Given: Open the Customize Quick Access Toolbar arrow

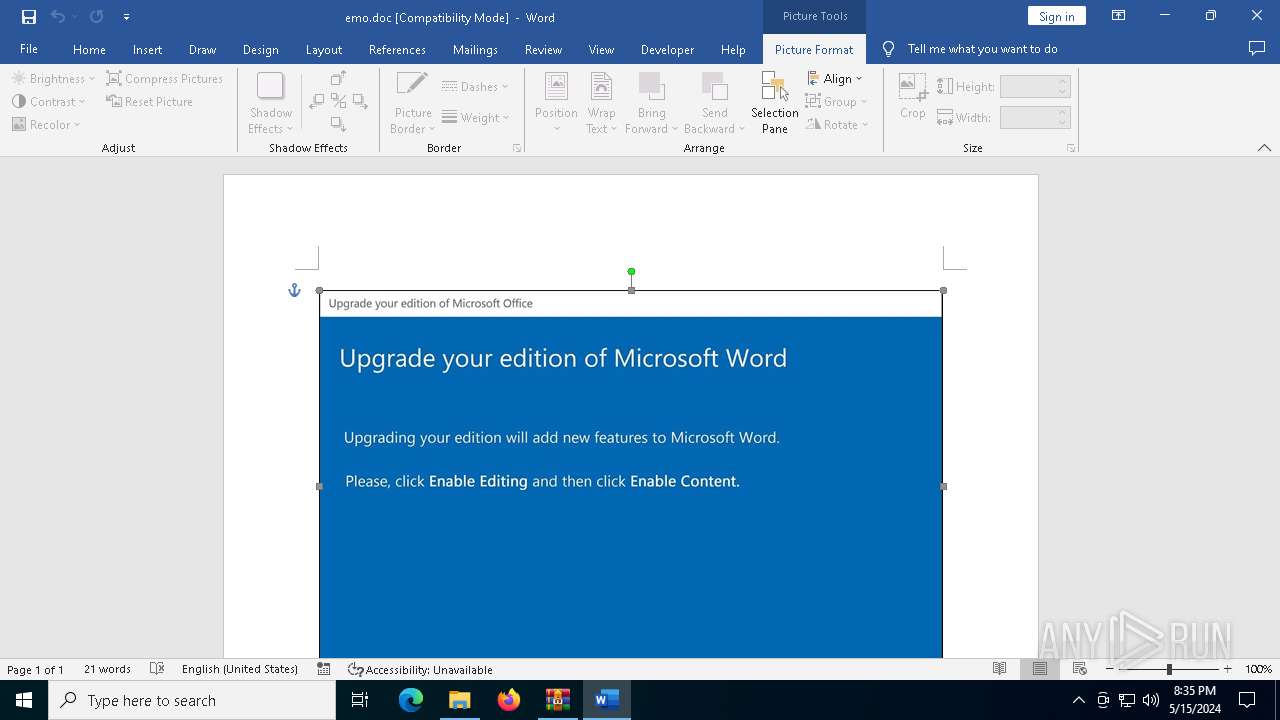Looking at the screenshot, I should pyautogui.click(x=126, y=17).
